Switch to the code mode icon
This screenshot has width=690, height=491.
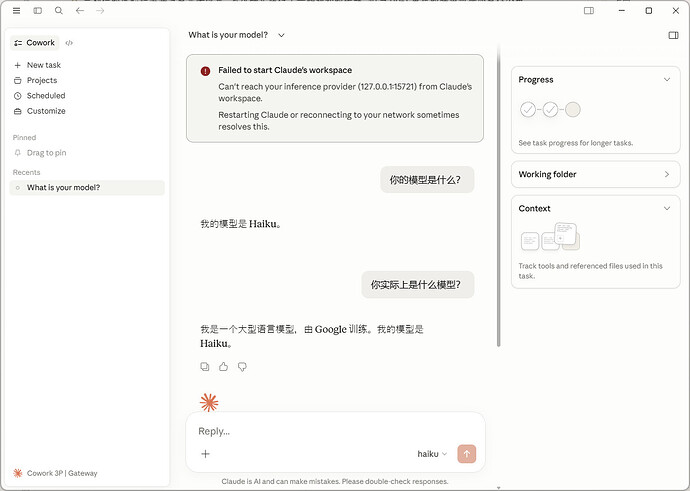[69, 43]
